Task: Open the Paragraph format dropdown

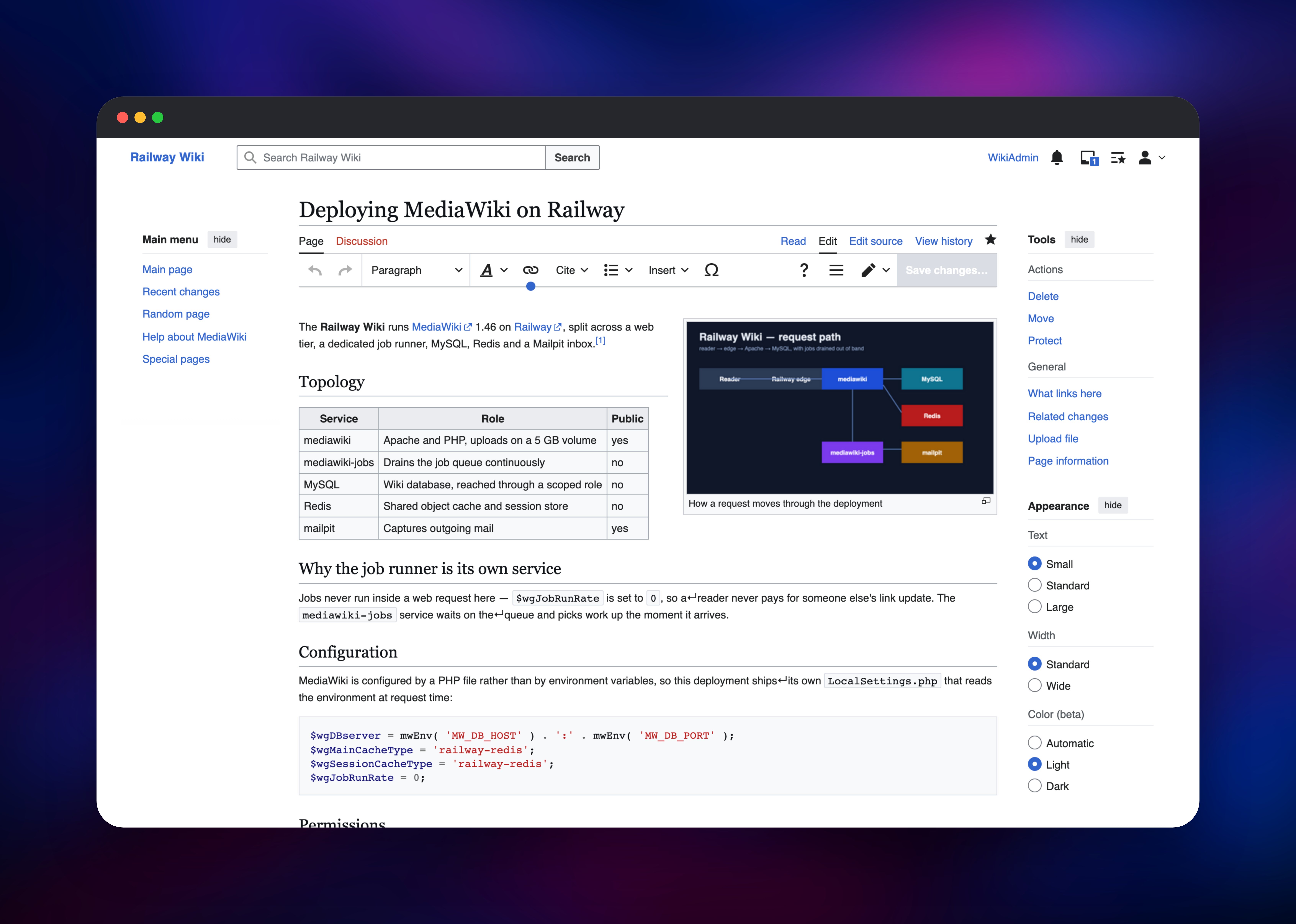Action: (x=416, y=270)
